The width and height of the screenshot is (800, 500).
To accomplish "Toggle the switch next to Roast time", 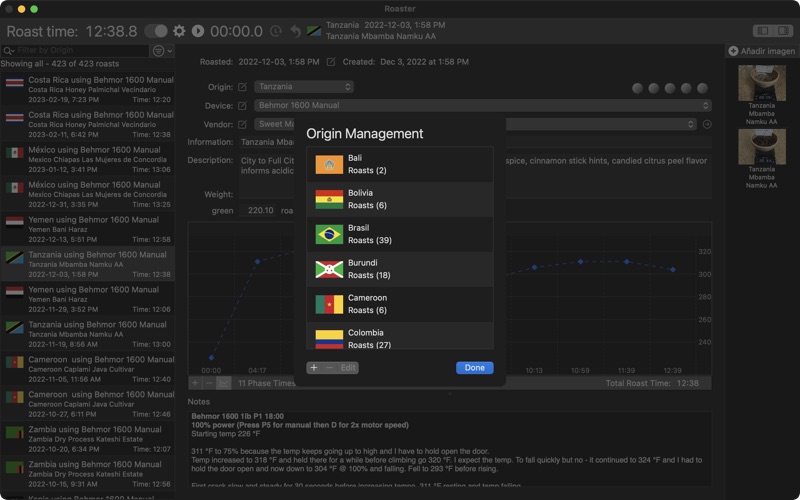I will coord(156,31).
